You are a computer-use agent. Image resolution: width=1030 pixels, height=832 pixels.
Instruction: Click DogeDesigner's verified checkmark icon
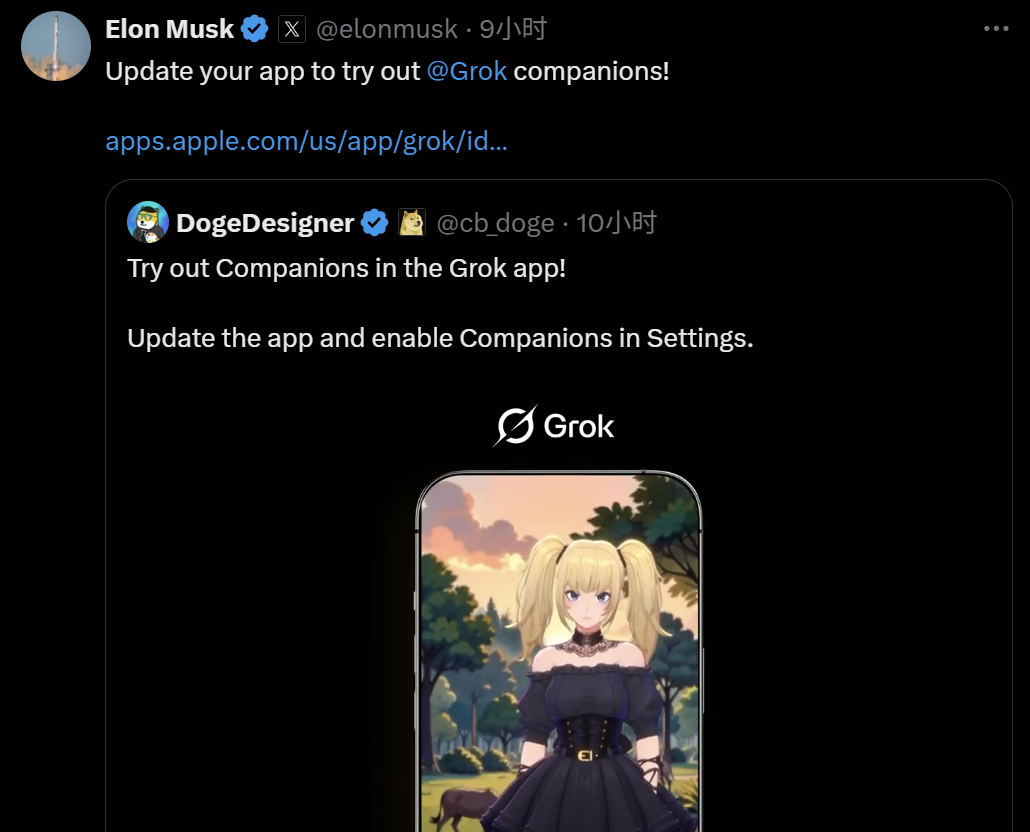374,222
